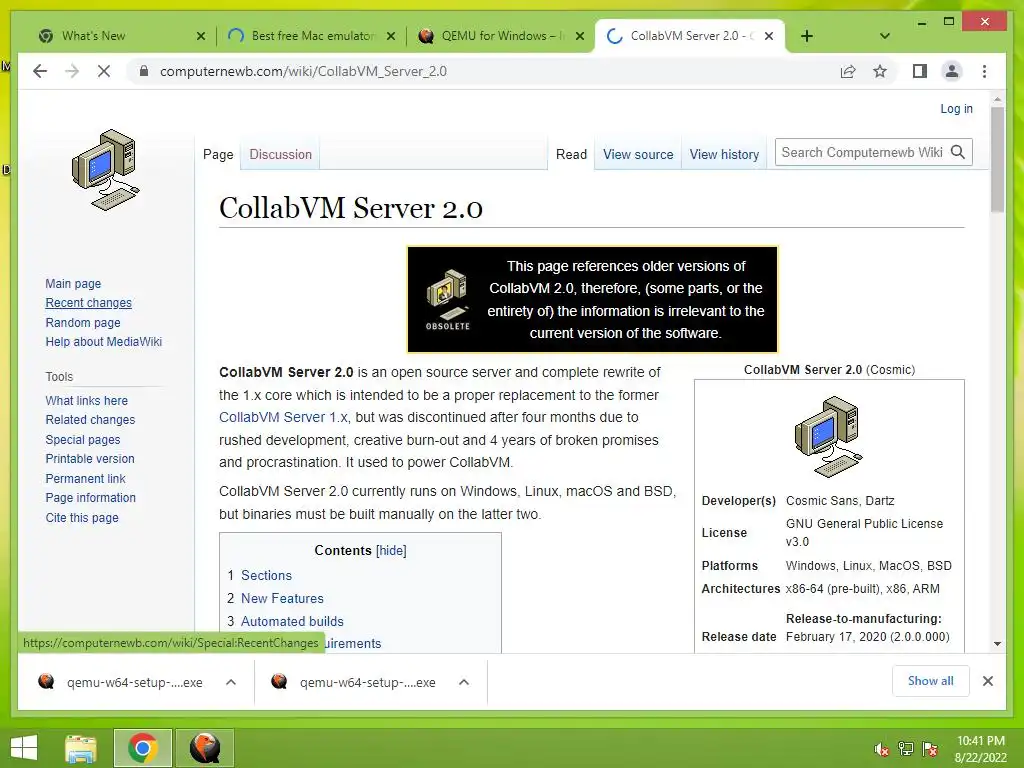This screenshot has width=1024, height=768.
Task: Open a new tab with the plus button
Action: pos(807,36)
